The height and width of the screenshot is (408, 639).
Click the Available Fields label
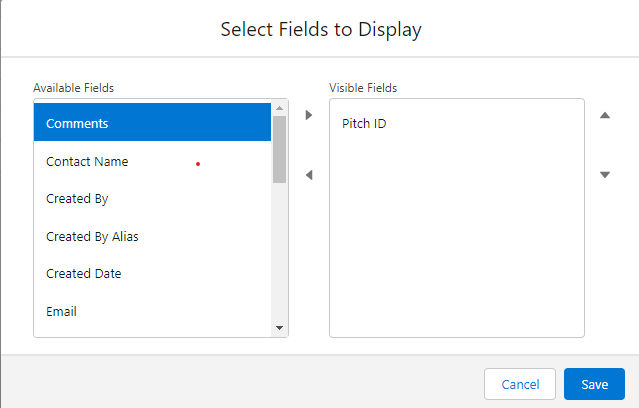(x=73, y=88)
